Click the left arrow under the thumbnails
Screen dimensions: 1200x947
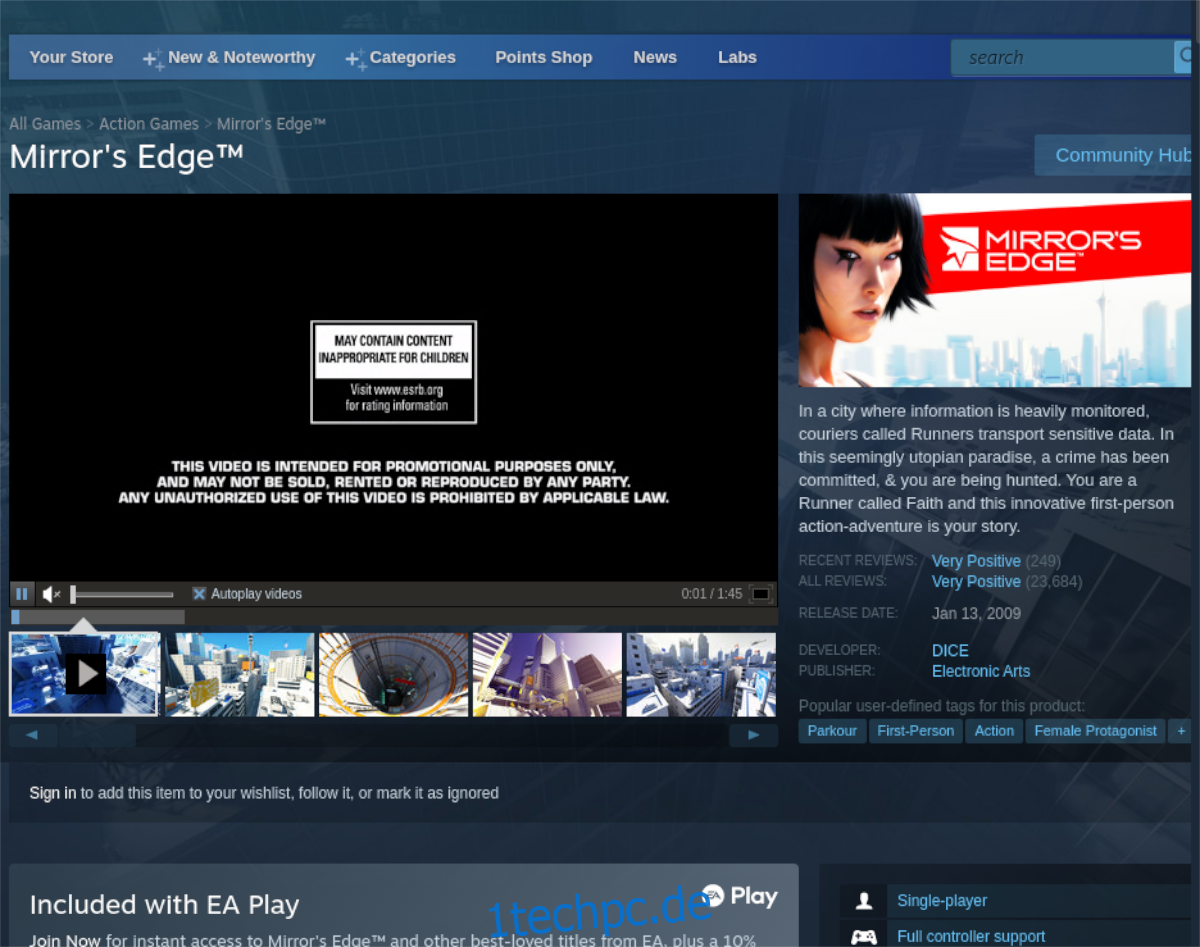pos(33,735)
